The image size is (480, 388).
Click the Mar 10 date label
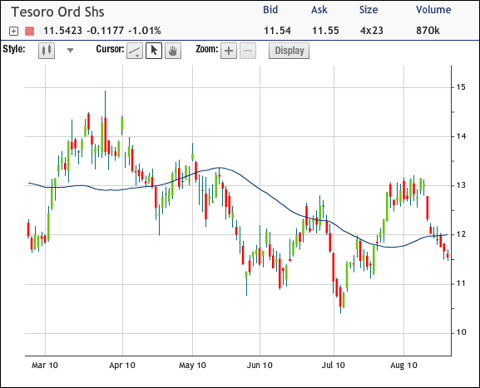pos(45,365)
